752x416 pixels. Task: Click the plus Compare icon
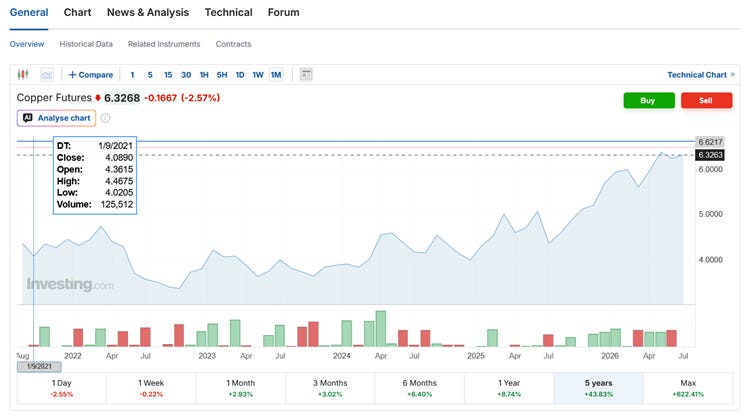pyautogui.click(x=72, y=75)
